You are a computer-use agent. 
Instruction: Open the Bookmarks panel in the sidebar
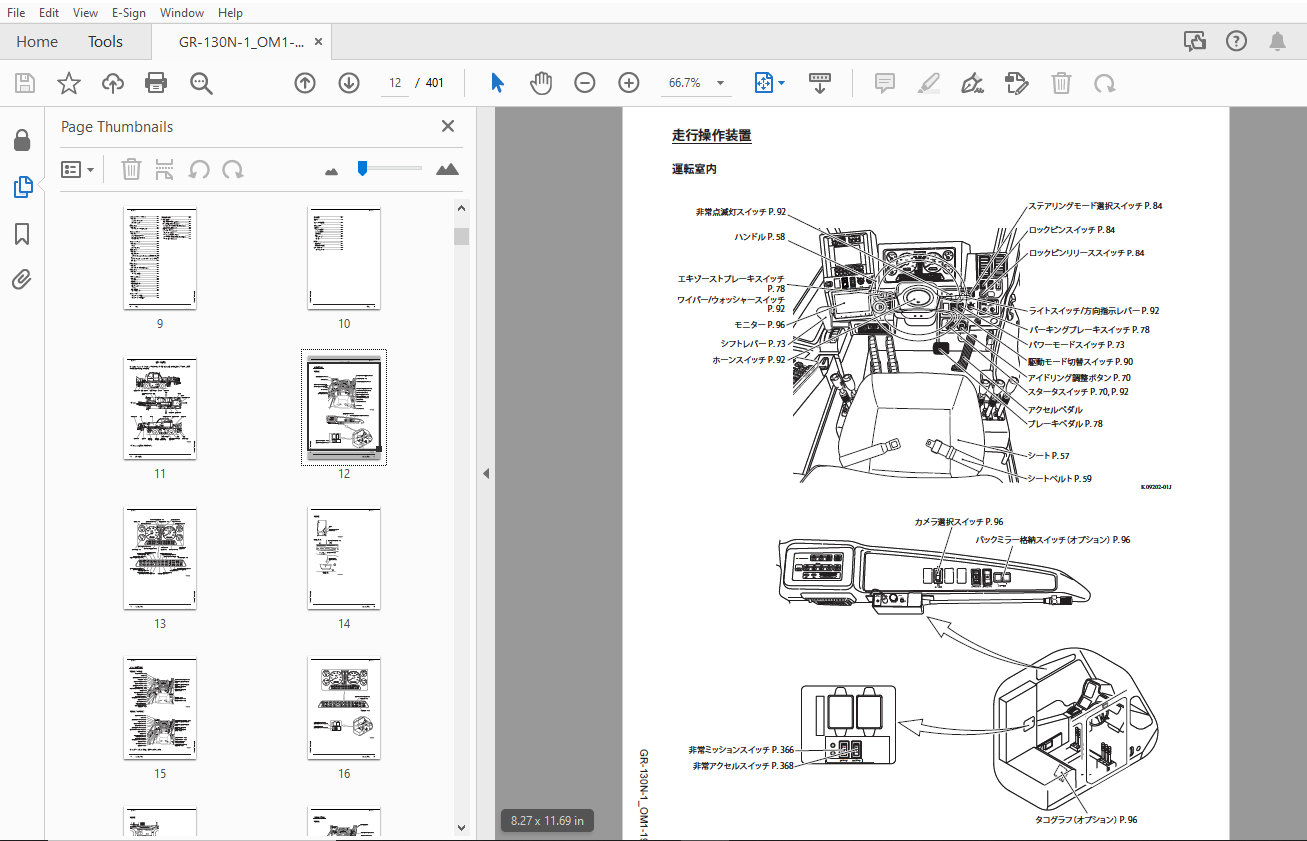click(22, 234)
